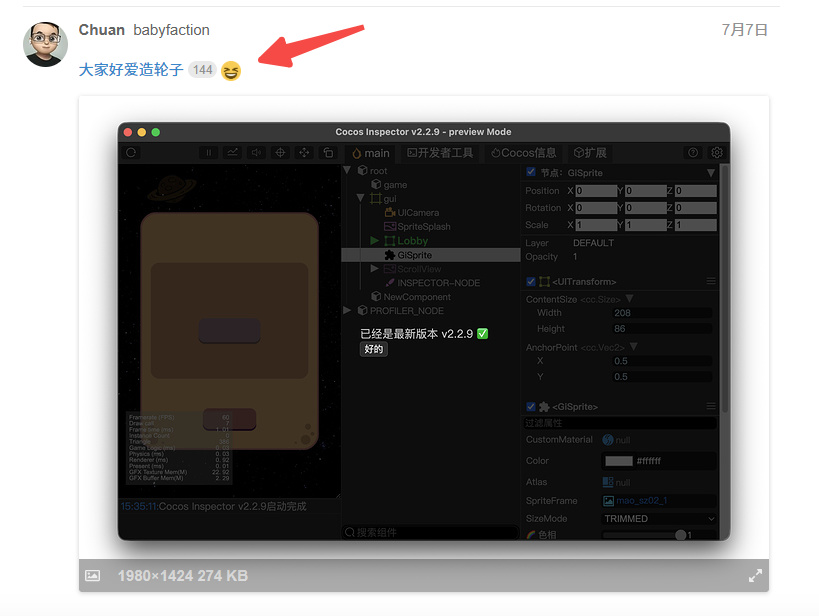Collapse the gui node arrow
The image size is (819, 616).
360,199
